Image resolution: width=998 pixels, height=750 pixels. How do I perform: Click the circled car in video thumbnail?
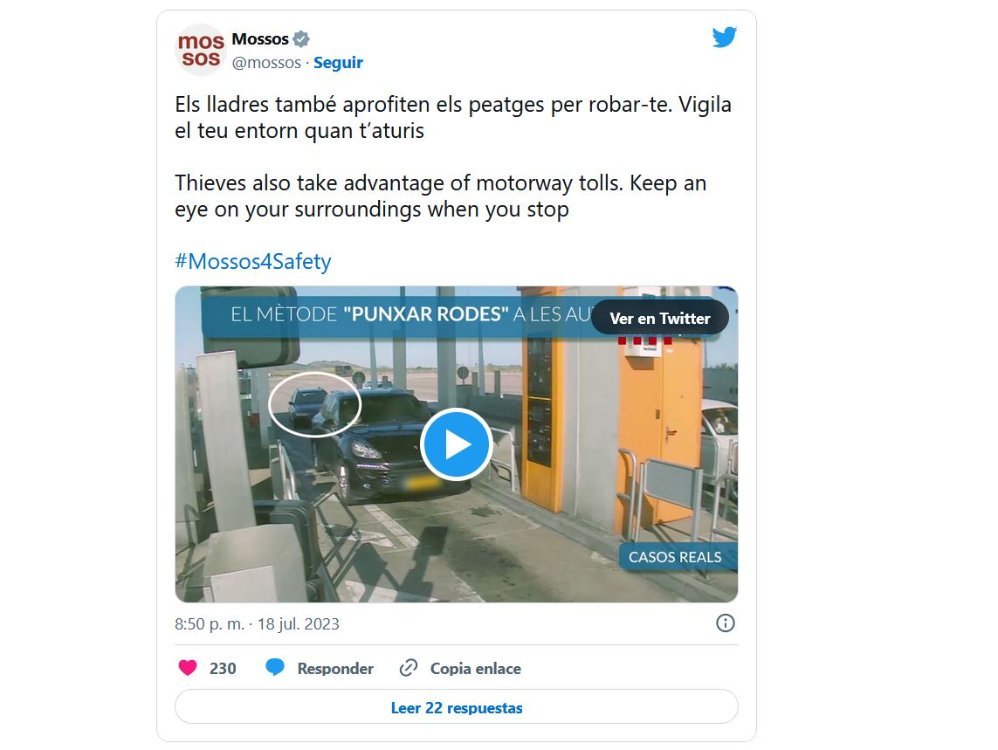pyautogui.click(x=315, y=404)
